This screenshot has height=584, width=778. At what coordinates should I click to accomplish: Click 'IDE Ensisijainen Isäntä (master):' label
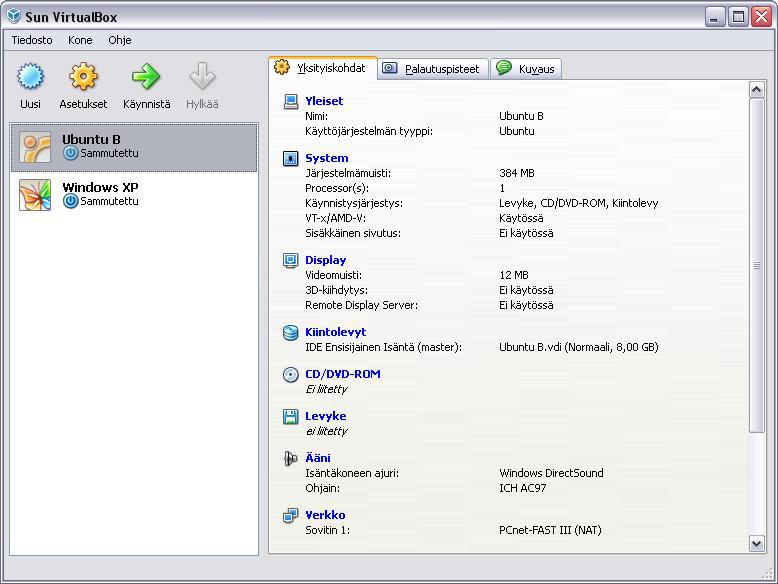(383, 347)
